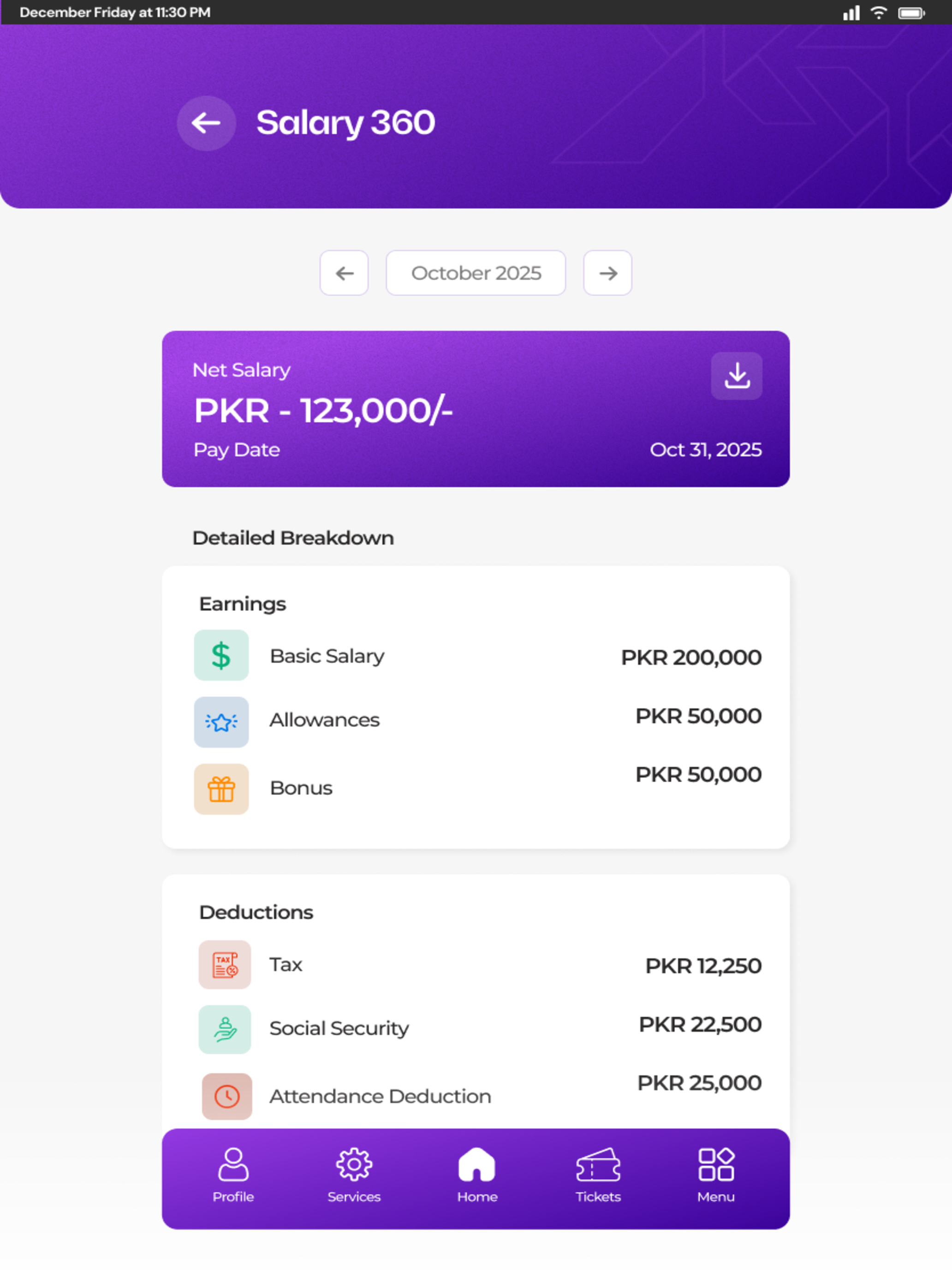Tap the Social Security hand icon
Screen dimensions: 952x1270
click(224, 1029)
